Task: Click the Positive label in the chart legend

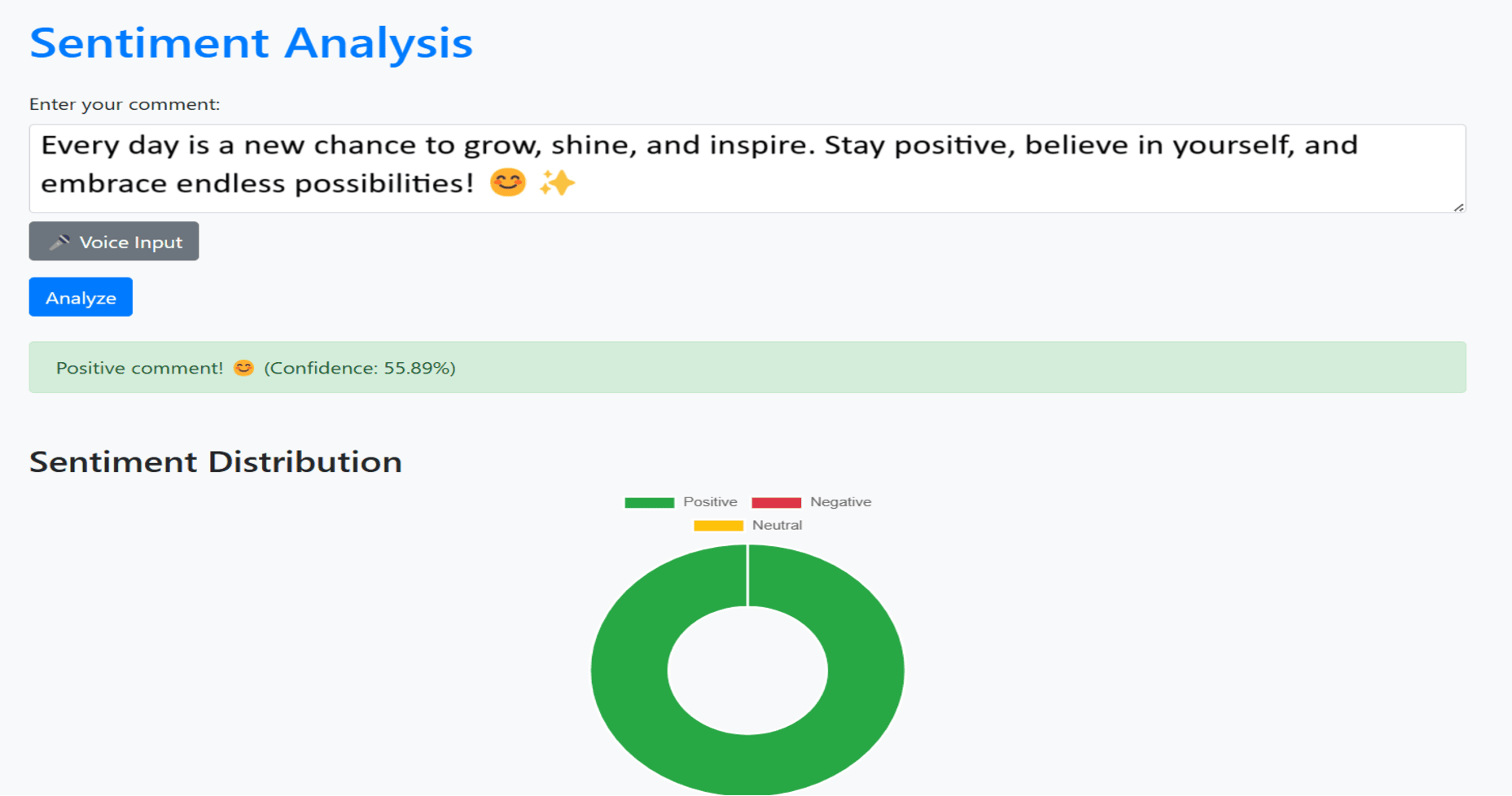Action: (709, 502)
